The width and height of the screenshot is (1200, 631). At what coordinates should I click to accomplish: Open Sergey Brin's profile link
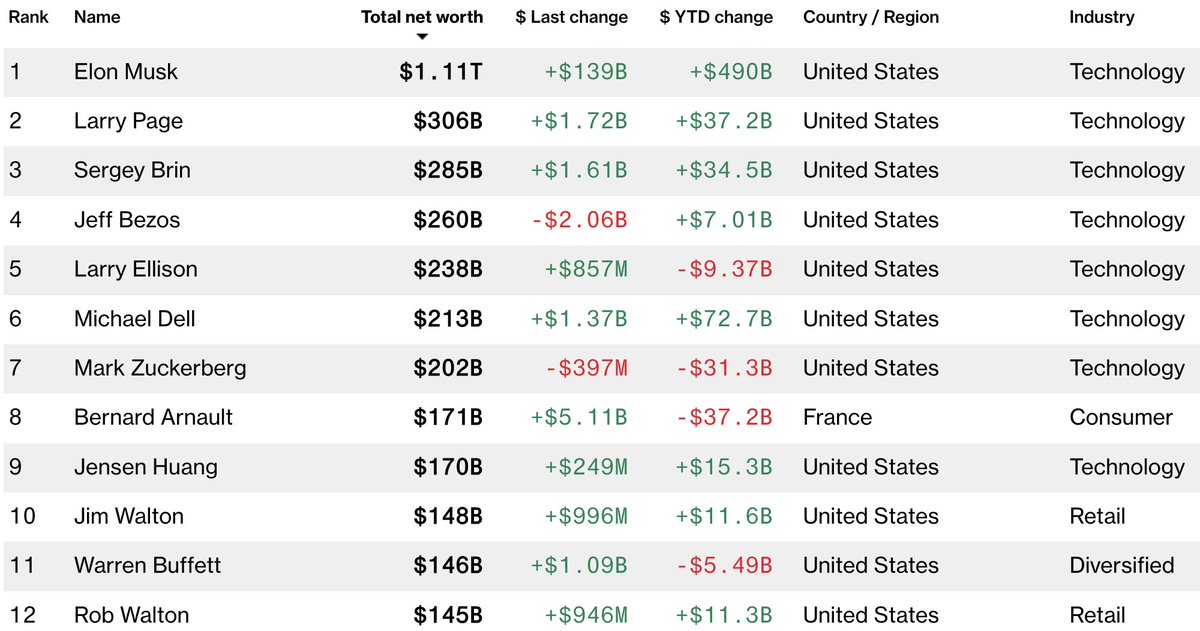[132, 170]
